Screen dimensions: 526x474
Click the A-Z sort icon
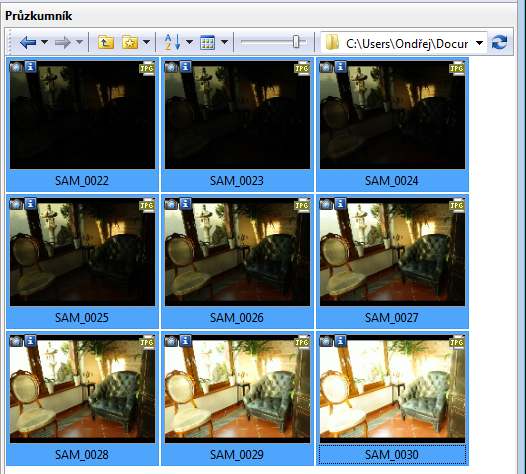coord(172,42)
